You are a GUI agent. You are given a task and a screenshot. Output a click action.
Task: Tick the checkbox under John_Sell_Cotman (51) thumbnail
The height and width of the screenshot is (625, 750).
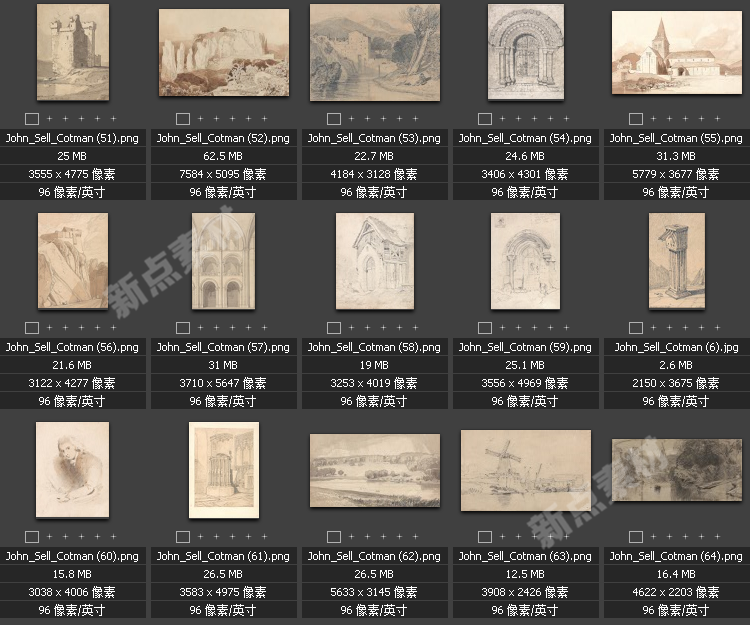(x=32, y=119)
